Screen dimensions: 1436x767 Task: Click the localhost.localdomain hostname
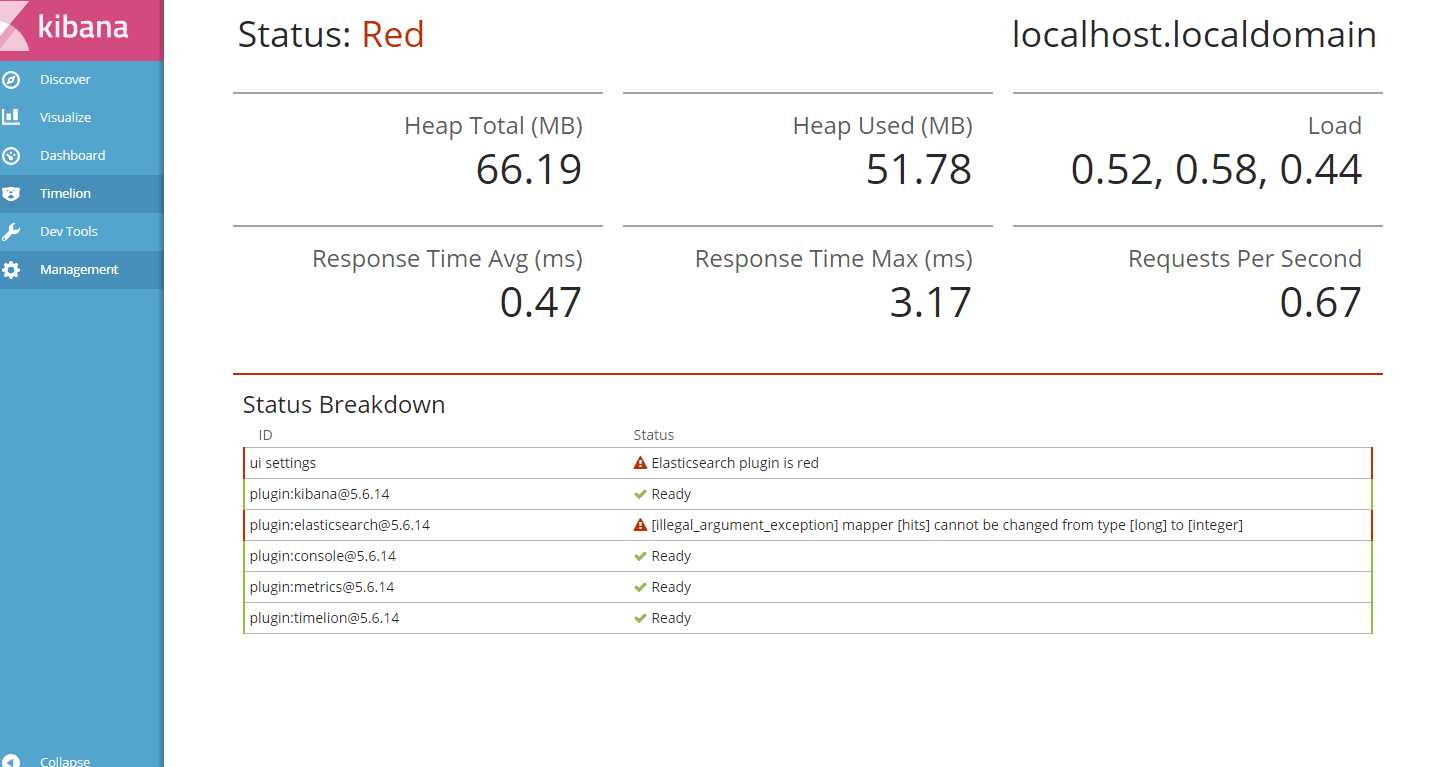(x=1195, y=35)
